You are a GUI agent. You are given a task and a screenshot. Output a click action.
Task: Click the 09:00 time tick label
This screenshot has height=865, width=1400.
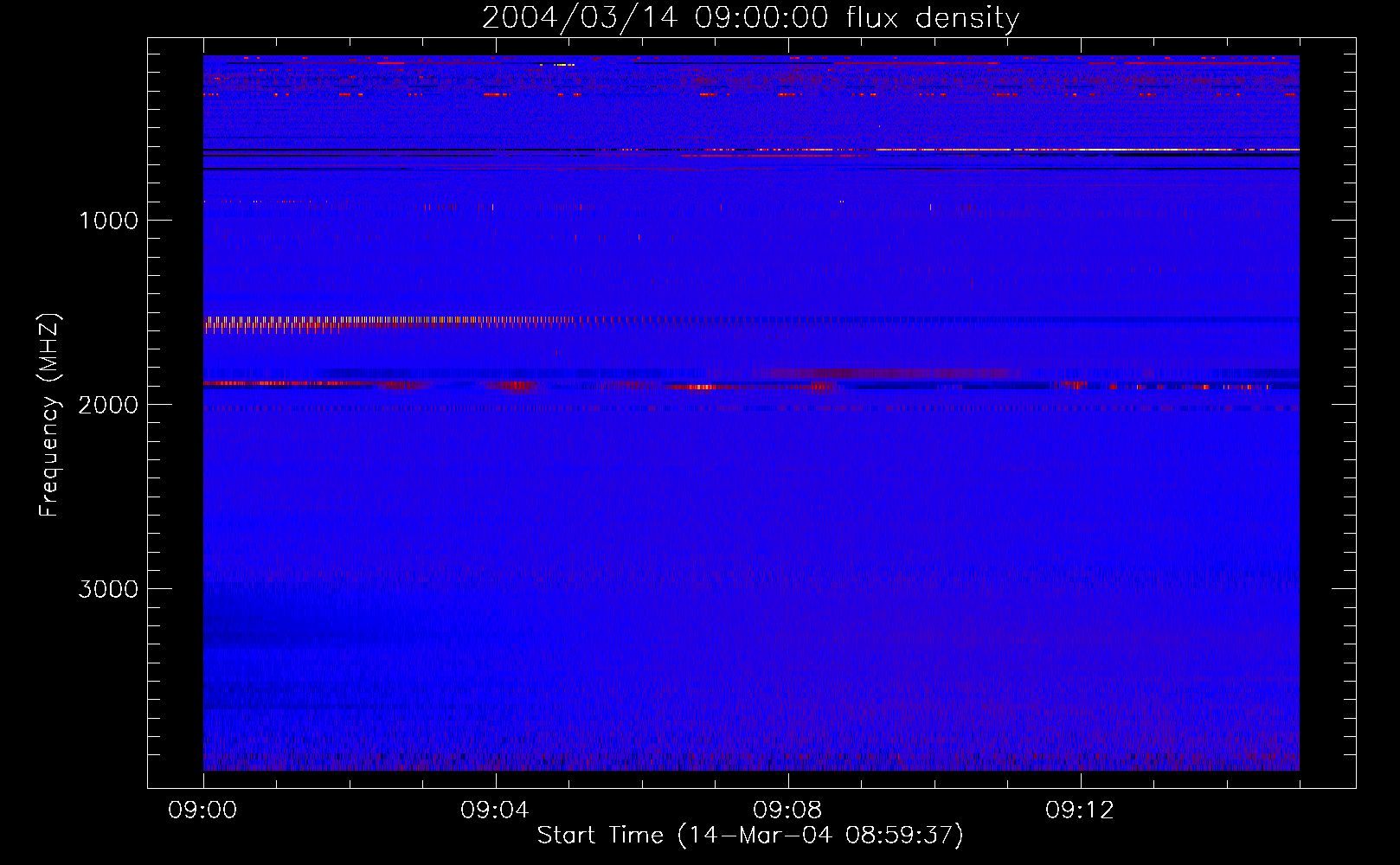coord(202,811)
